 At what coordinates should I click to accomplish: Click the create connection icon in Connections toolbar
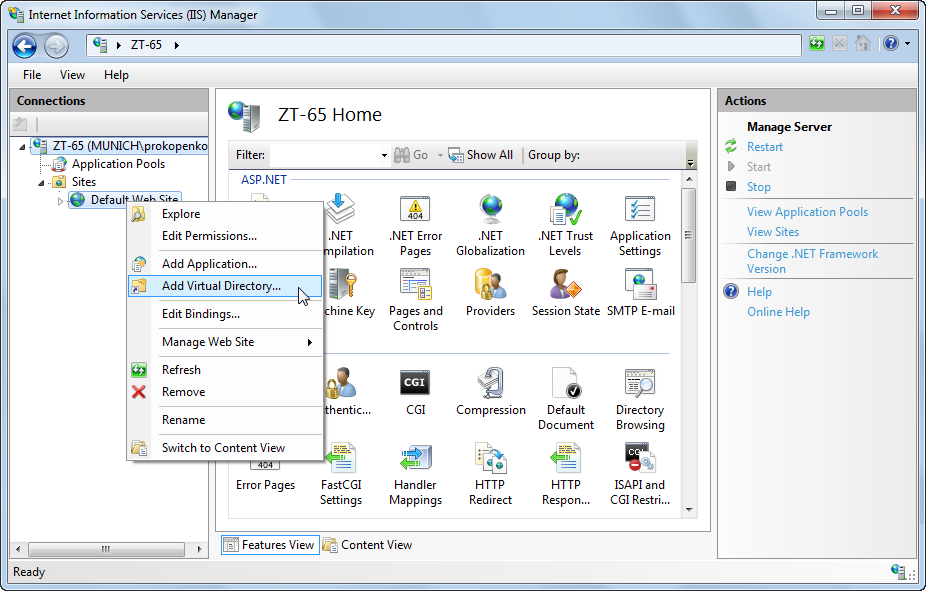click(20, 124)
